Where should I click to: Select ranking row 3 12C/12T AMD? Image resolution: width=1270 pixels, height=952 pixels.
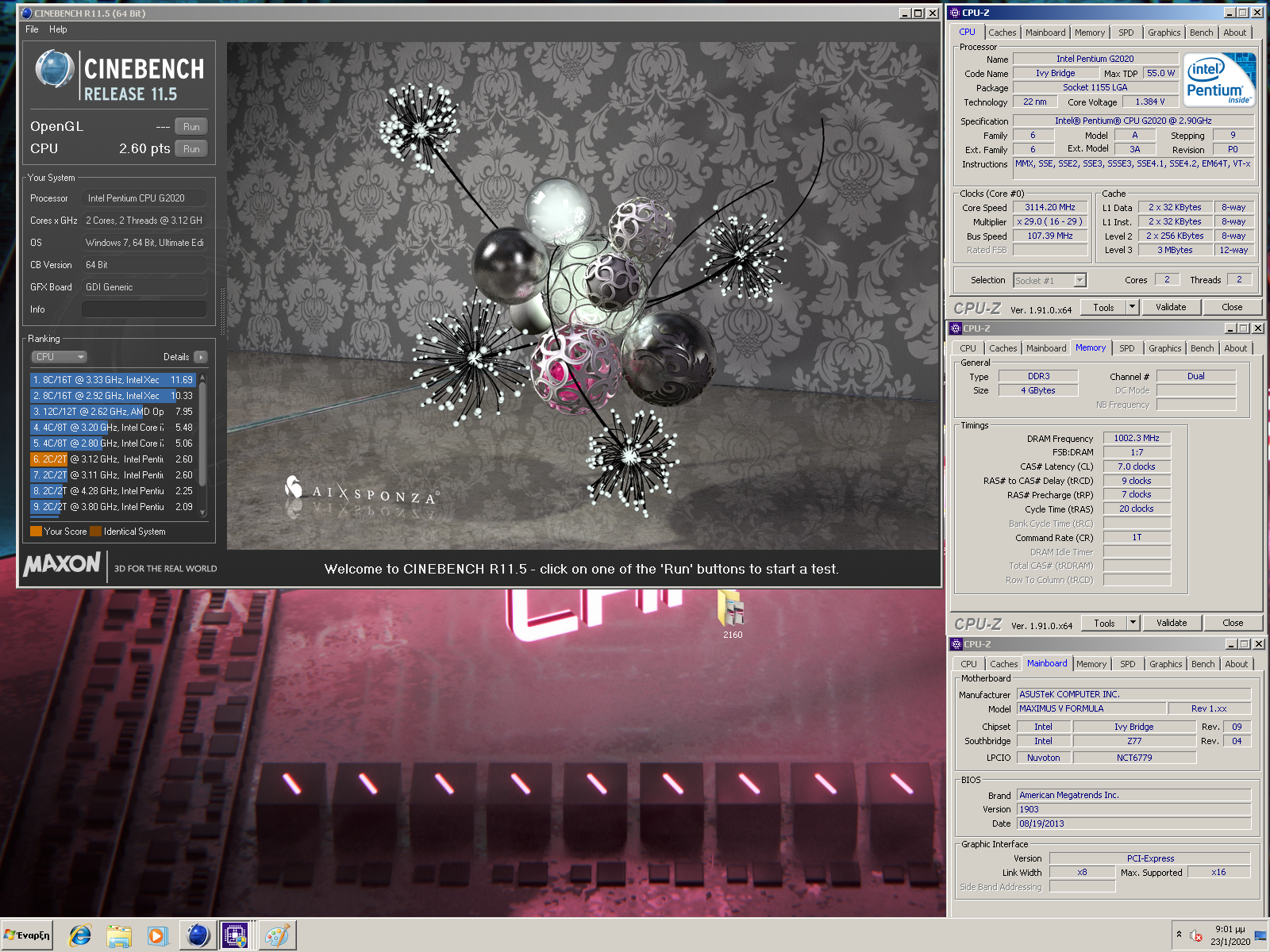click(114, 412)
